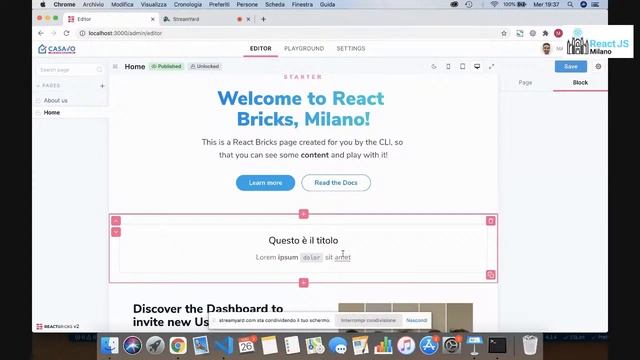The width and height of the screenshot is (640, 360).
Task: Open the PLAYGROUND tab
Action: [x=304, y=49]
